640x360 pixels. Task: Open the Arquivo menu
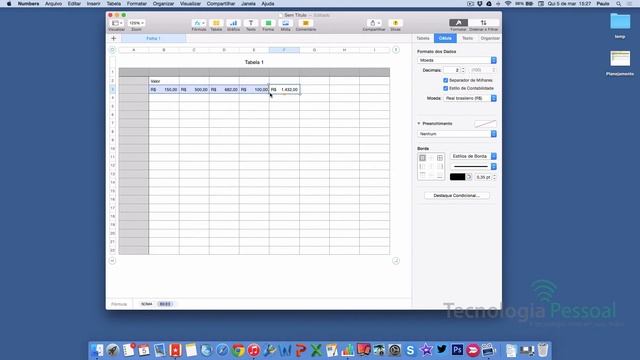(x=53, y=4)
